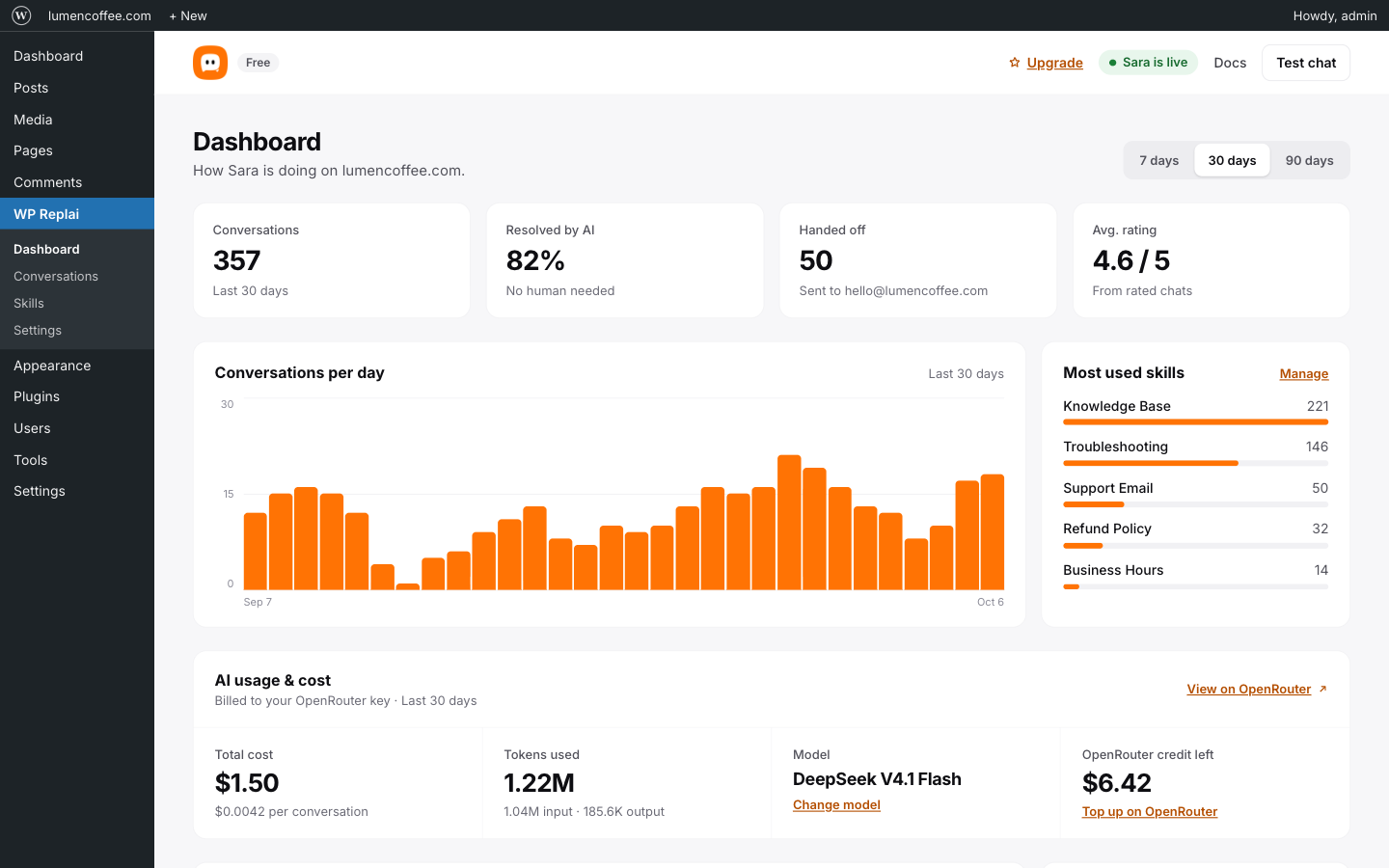Open the + New admin bar menu
The image size is (1389, 868).
(x=188, y=15)
